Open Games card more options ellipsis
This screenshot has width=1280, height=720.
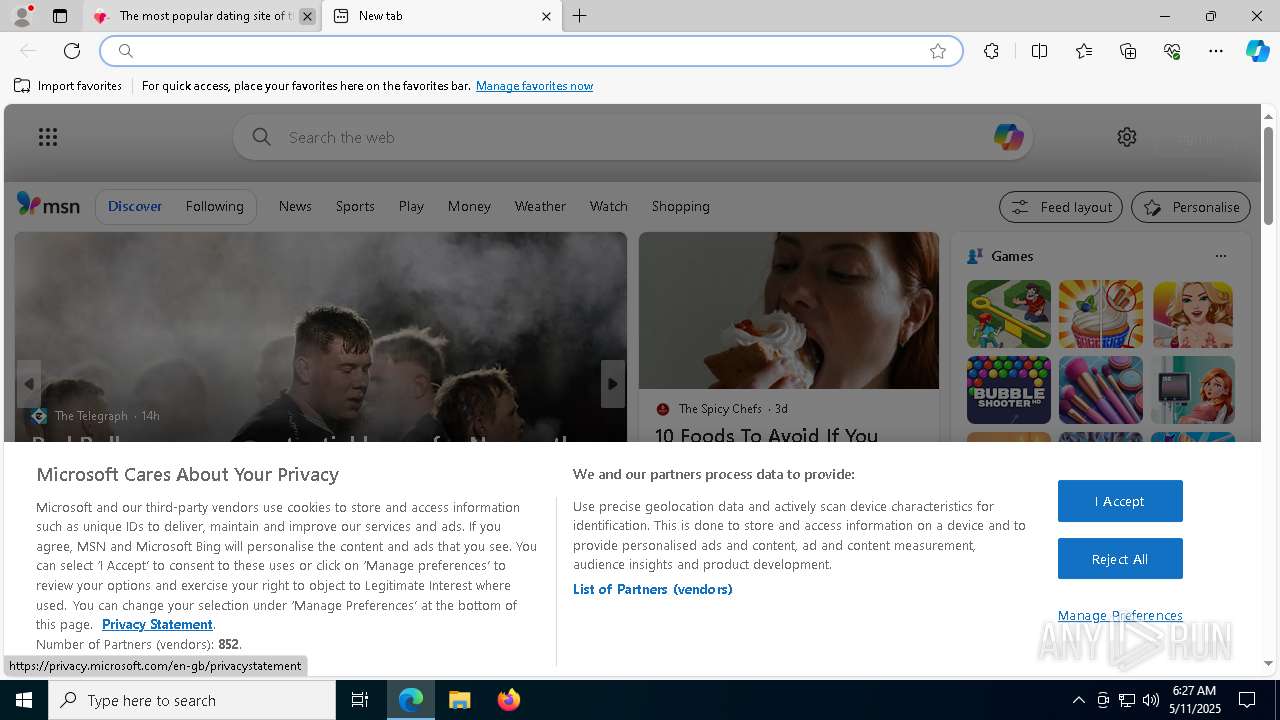click(x=1221, y=256)
